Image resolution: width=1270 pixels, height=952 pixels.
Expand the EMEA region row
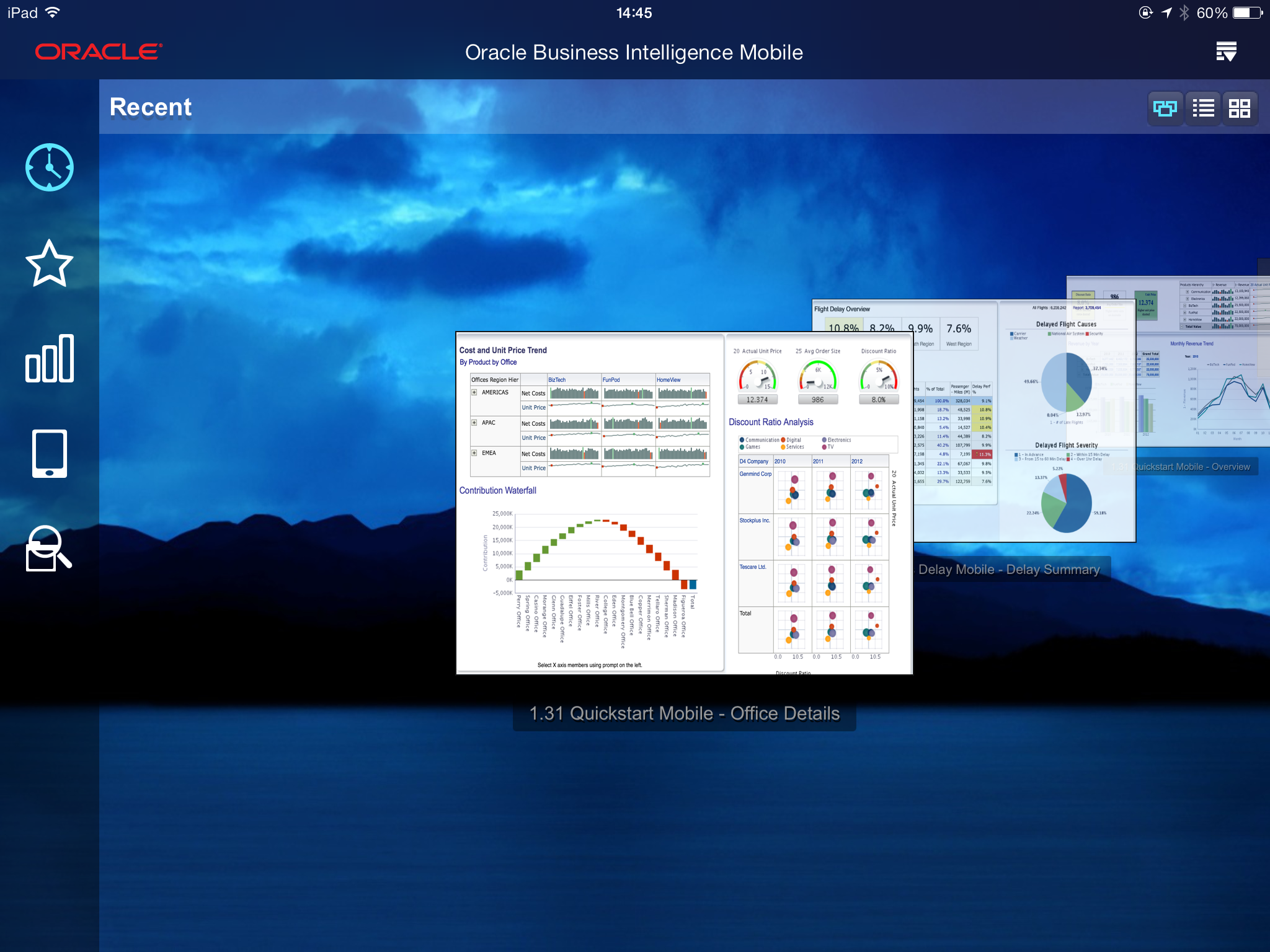coord(474,453)
